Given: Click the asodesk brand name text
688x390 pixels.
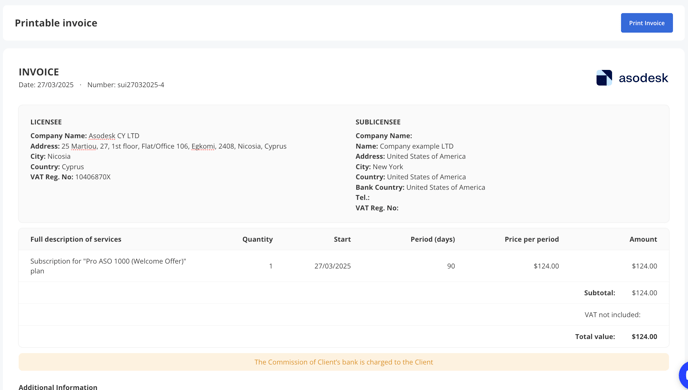Looking at the screenshot, I should pos(643,78).
